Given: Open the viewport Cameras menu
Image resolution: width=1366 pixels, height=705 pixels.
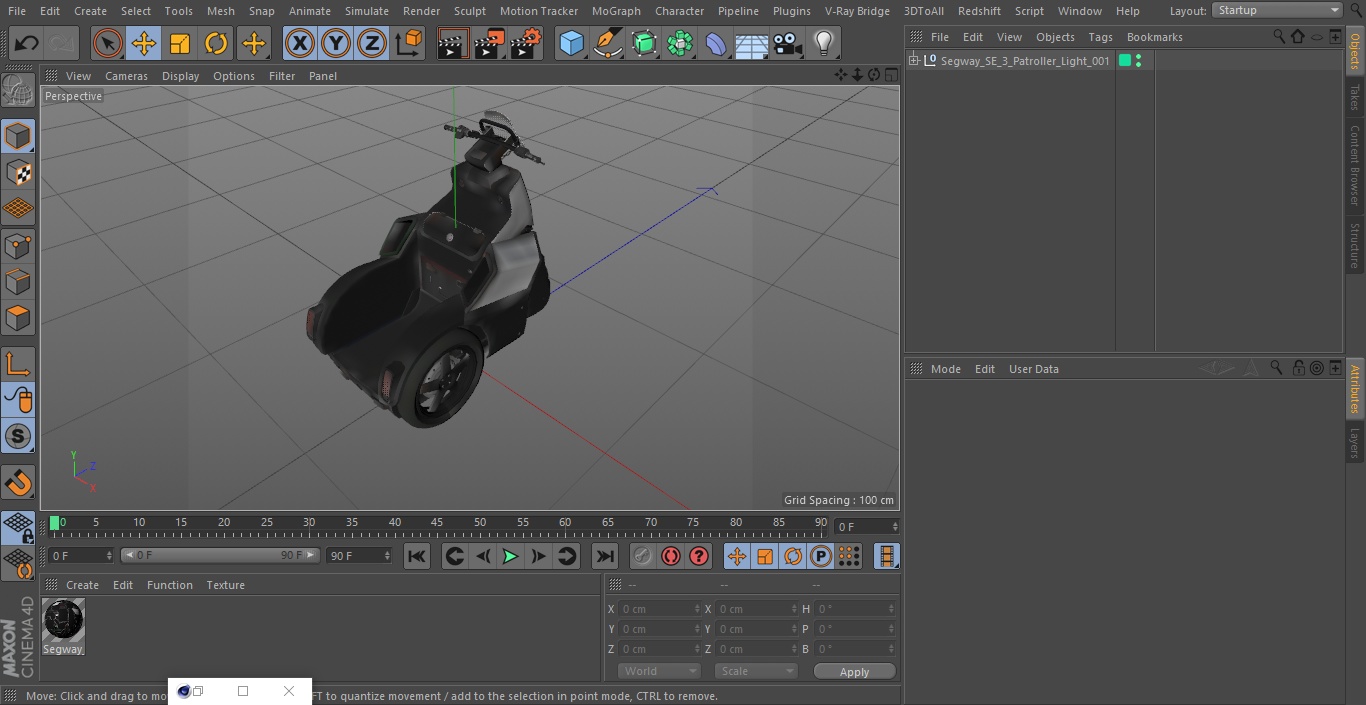Looking at the screenshot, I should click(126, 76).
